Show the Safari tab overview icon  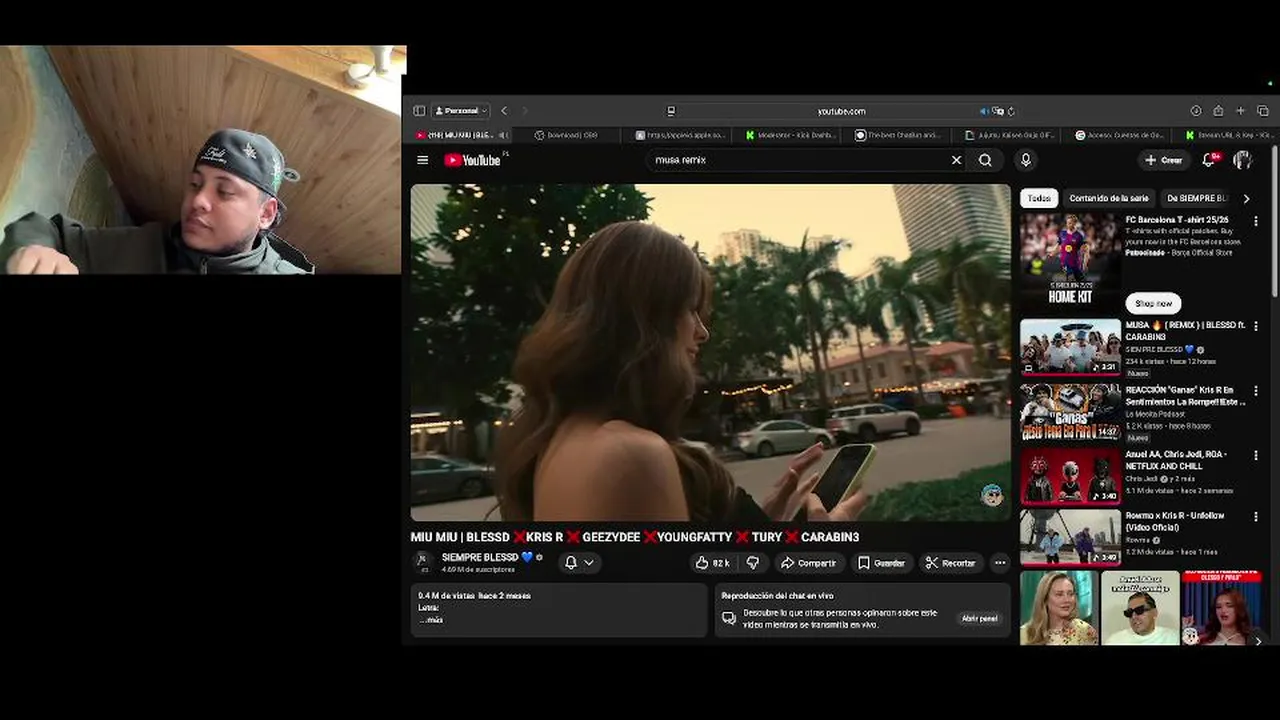pyautogui.click(x=1263, y=111)
